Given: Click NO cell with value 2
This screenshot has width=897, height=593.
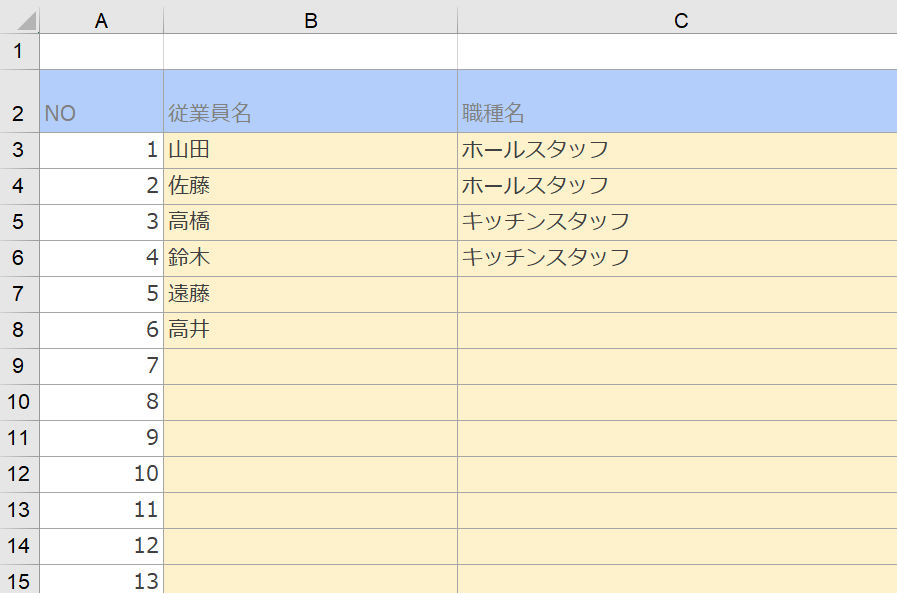Looking at the screenshot, I should pos(101,186).
